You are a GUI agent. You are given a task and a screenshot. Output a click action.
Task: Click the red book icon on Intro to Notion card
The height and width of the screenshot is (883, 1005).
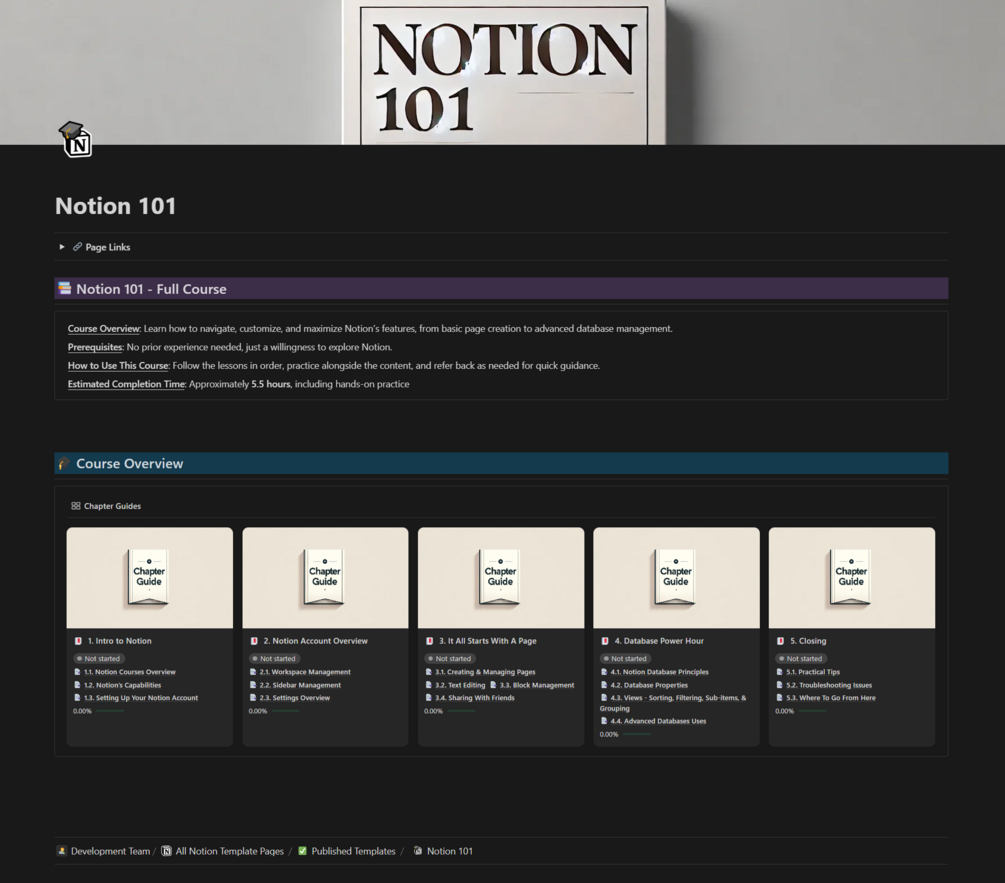point(80,640)
